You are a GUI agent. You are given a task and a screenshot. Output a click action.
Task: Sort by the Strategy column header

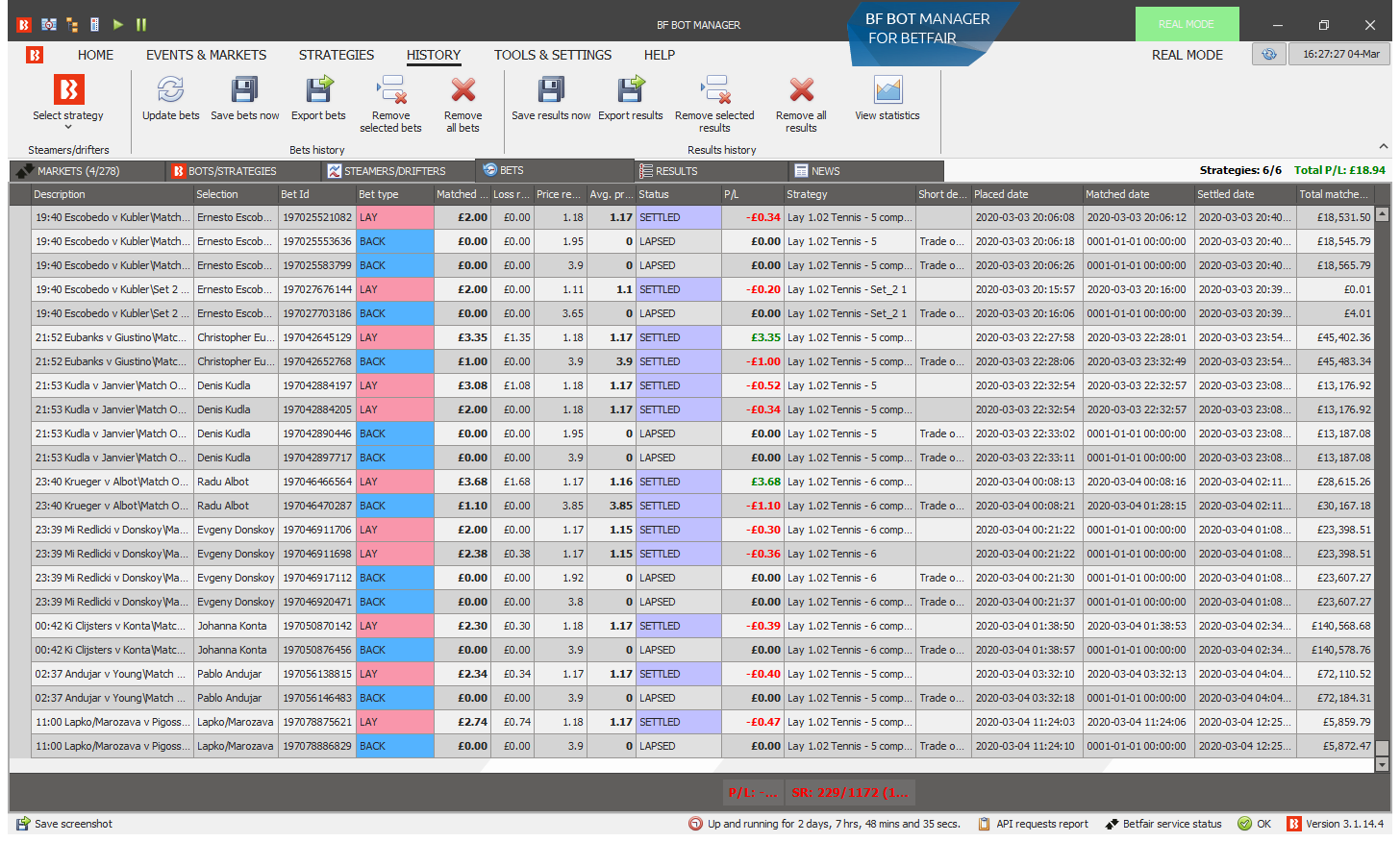pyautogui.click(x=848, y=194)
